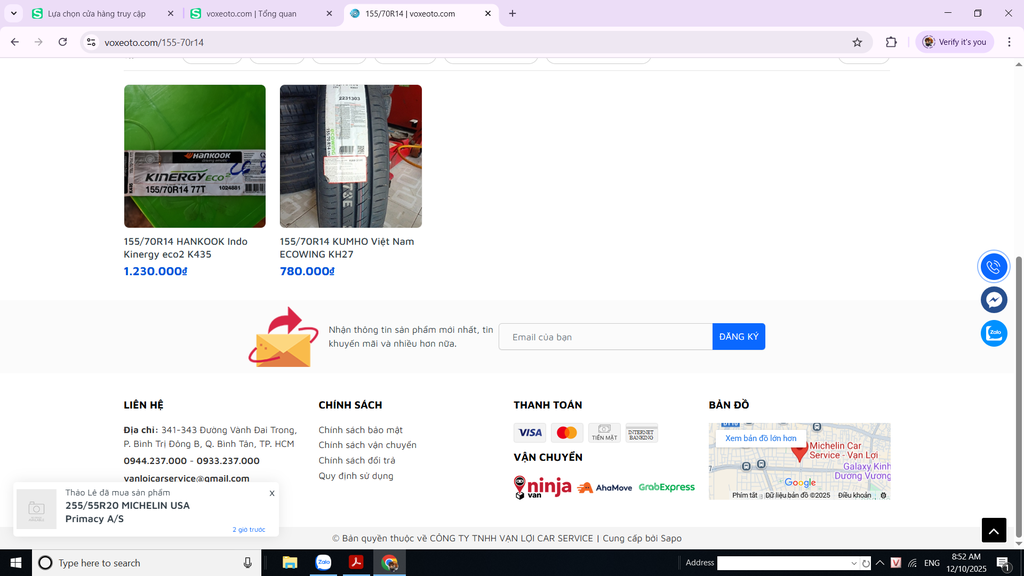Screen dimensions: 1024x576
Task: Click the taskbar microphone search icon
Action: point(248,563)
